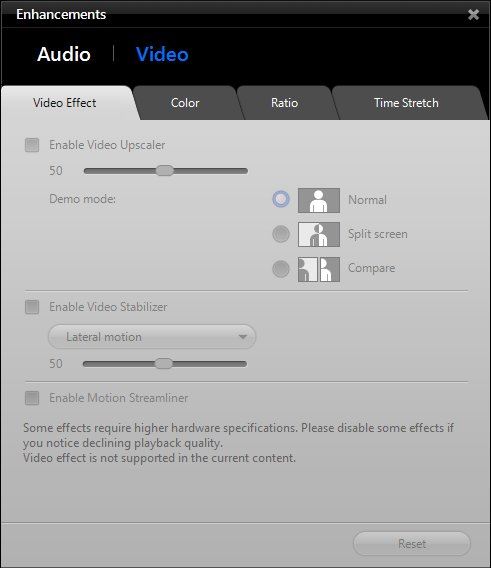Switch to the Audio section

pos(64,54)
